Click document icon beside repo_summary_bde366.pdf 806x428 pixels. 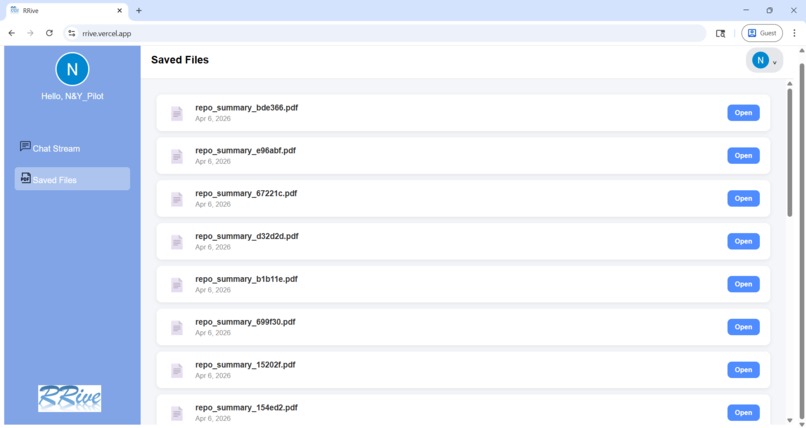[177, 114]
